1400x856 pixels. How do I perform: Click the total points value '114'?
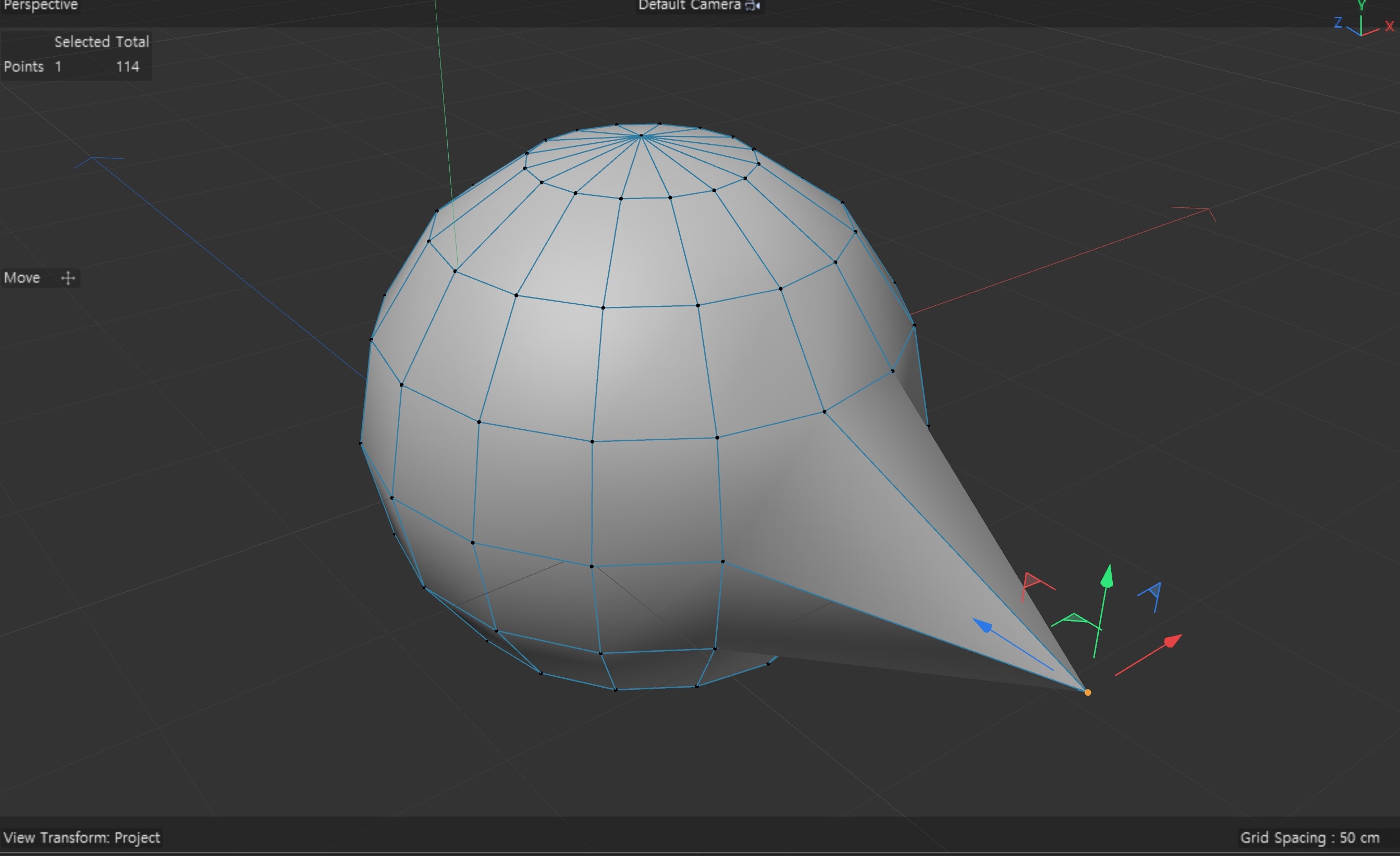[127, 67]
